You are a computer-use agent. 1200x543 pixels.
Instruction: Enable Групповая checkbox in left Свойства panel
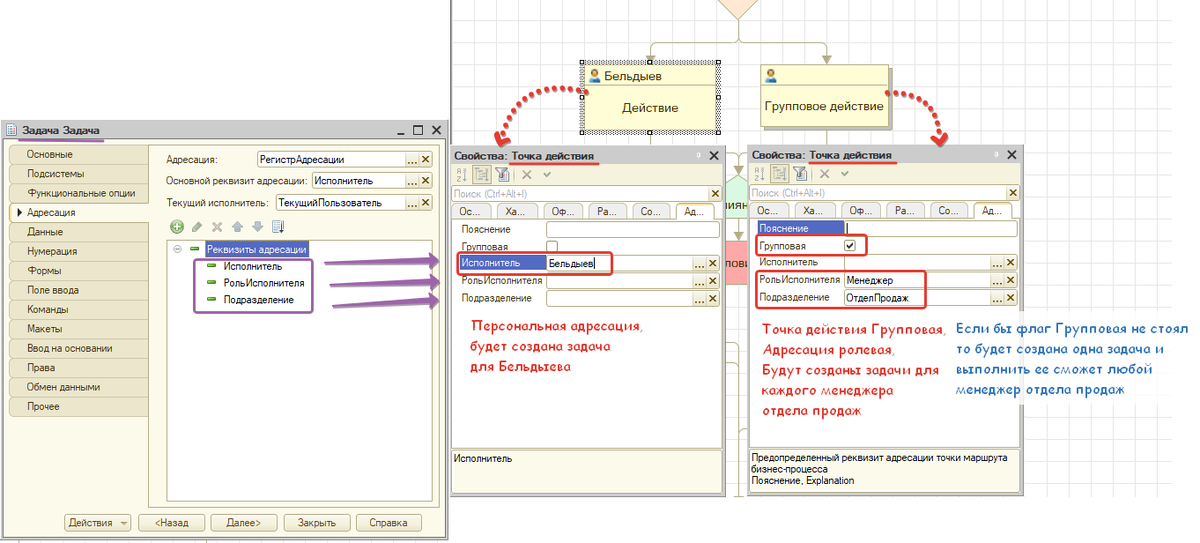[x=551, y=246]
